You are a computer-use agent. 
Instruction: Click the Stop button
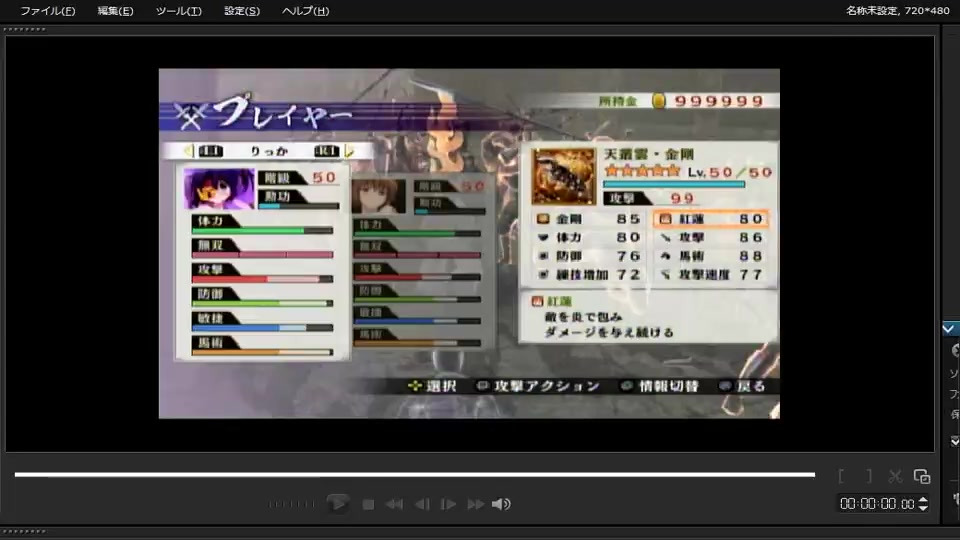pos(368,504)
